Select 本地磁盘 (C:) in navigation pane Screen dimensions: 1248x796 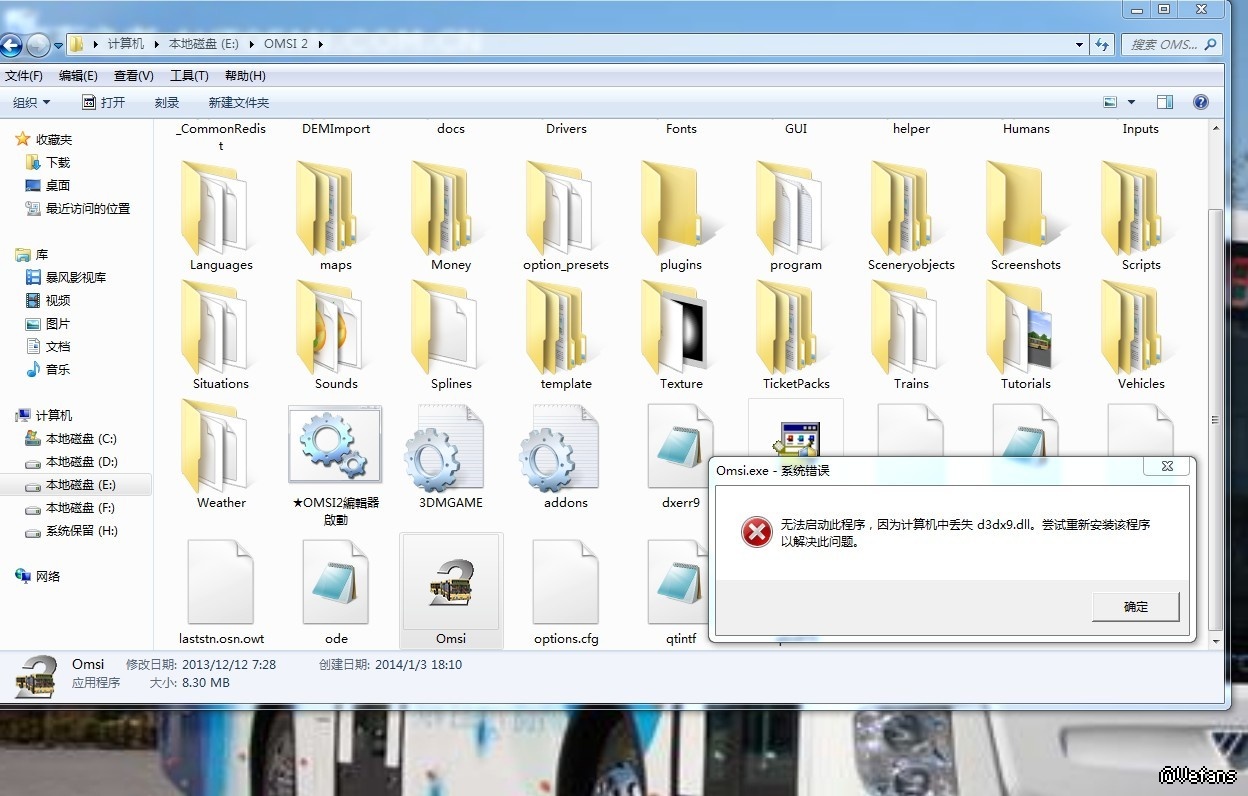tap(81, 439)
